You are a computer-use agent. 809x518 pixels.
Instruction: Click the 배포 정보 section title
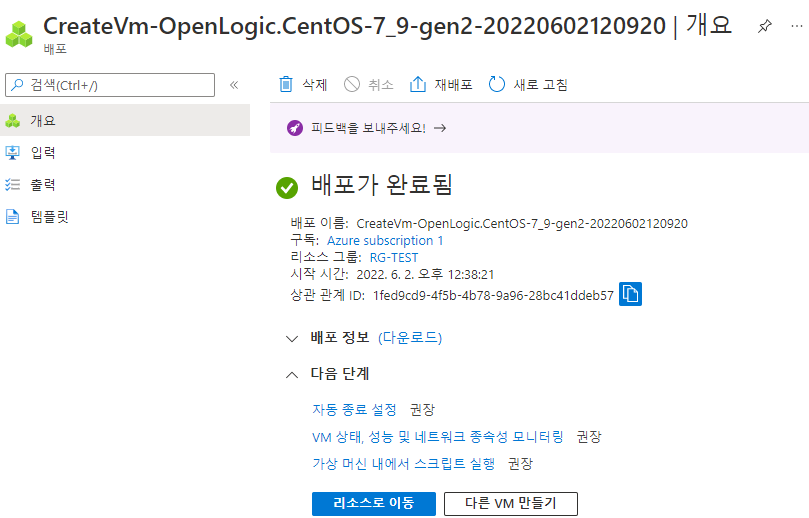(x=340, y=337)
